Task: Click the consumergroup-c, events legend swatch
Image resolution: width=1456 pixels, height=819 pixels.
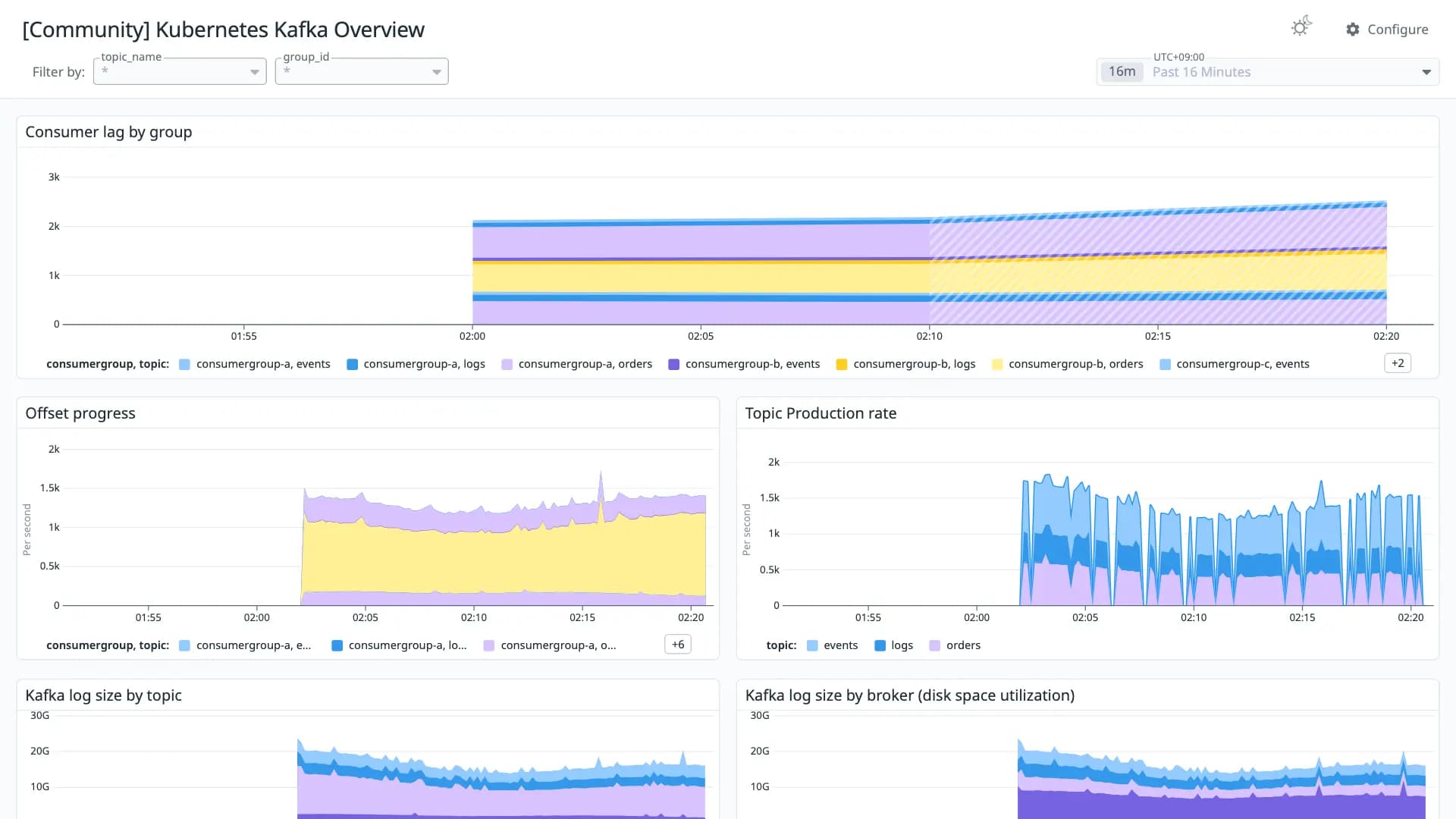Action: click(x=1165, y=365)
